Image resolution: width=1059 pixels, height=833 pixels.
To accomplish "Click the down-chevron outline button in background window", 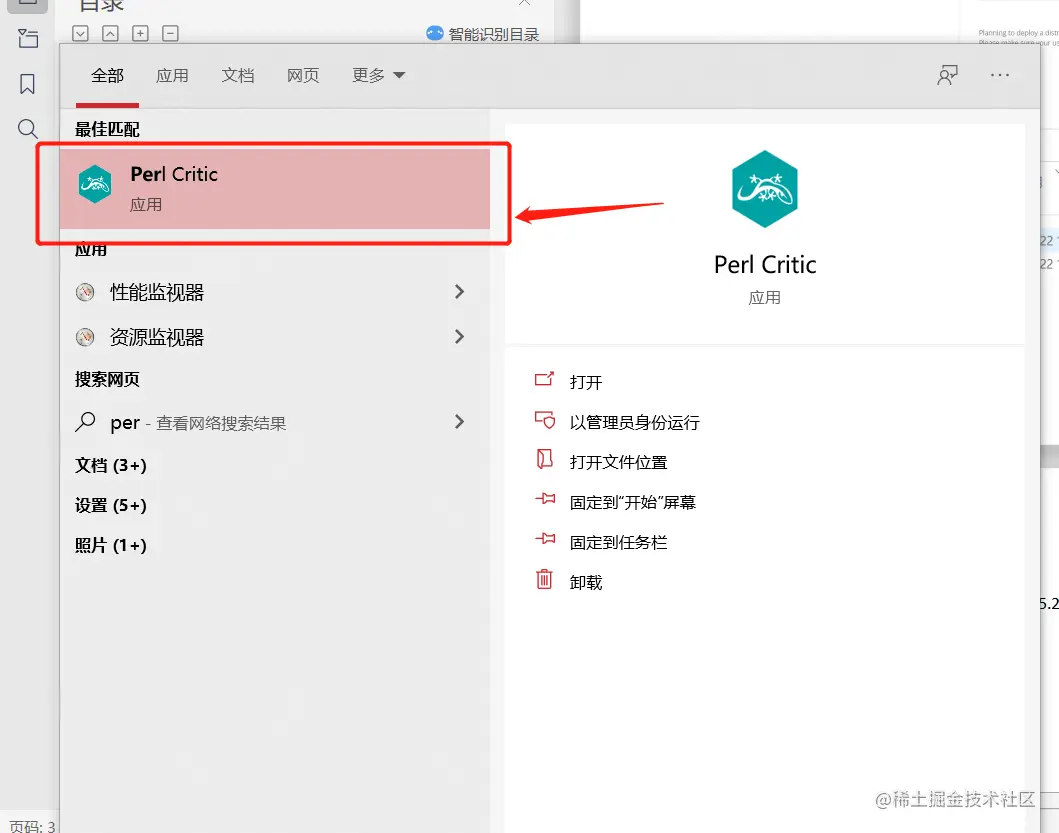I will click(x=80, y=33).
